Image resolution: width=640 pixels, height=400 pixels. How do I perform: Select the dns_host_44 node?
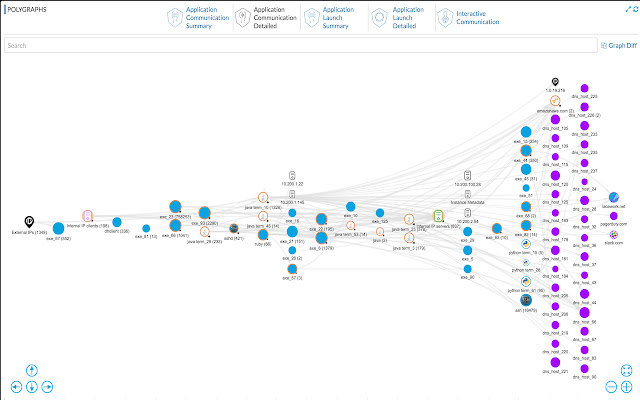pos(584,294)
